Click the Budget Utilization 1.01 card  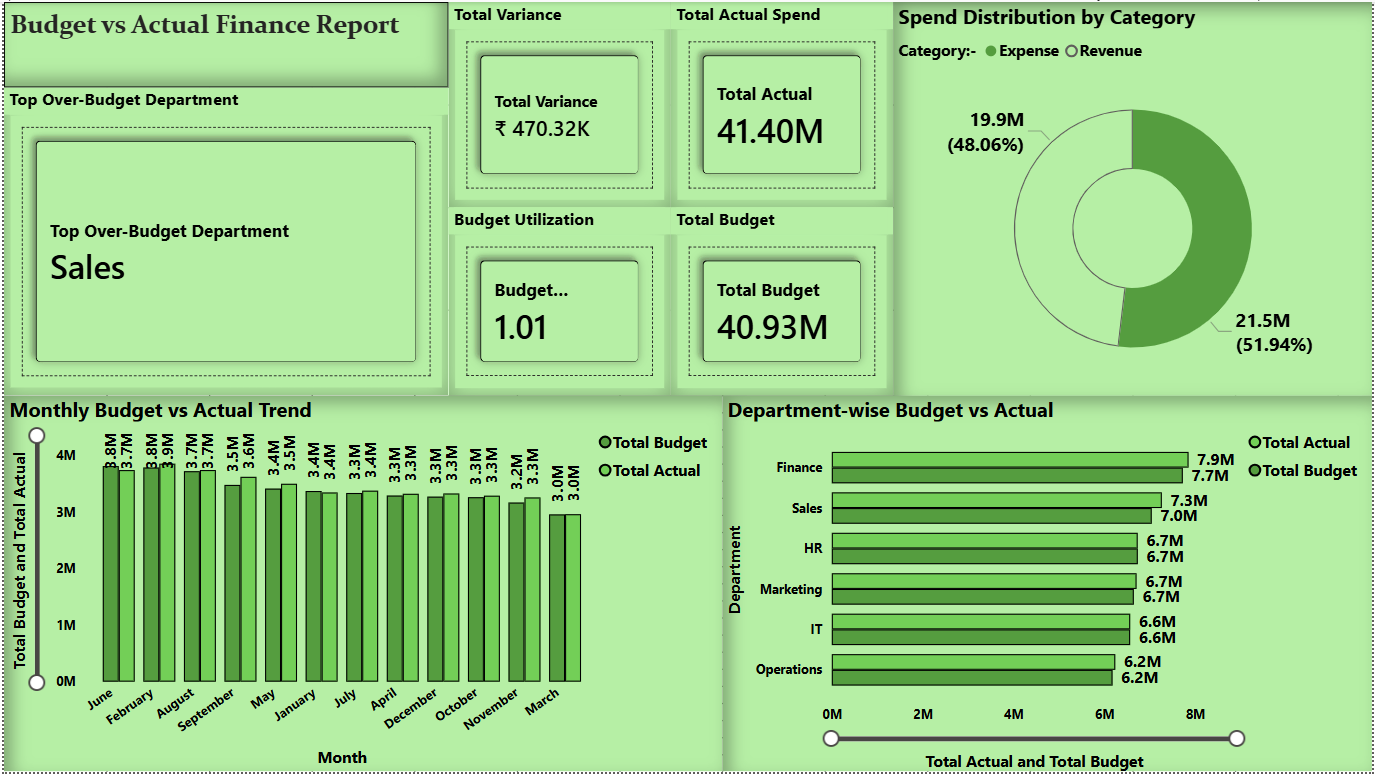(x=558, y=311)
